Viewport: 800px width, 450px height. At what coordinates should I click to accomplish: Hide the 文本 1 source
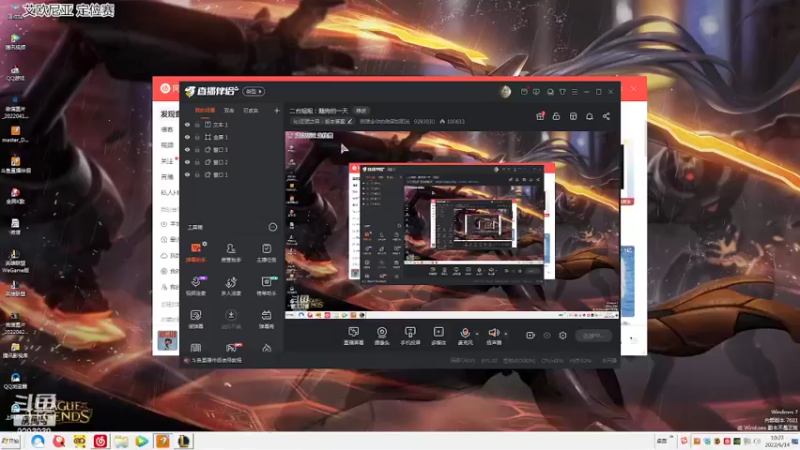pos(187,124)
